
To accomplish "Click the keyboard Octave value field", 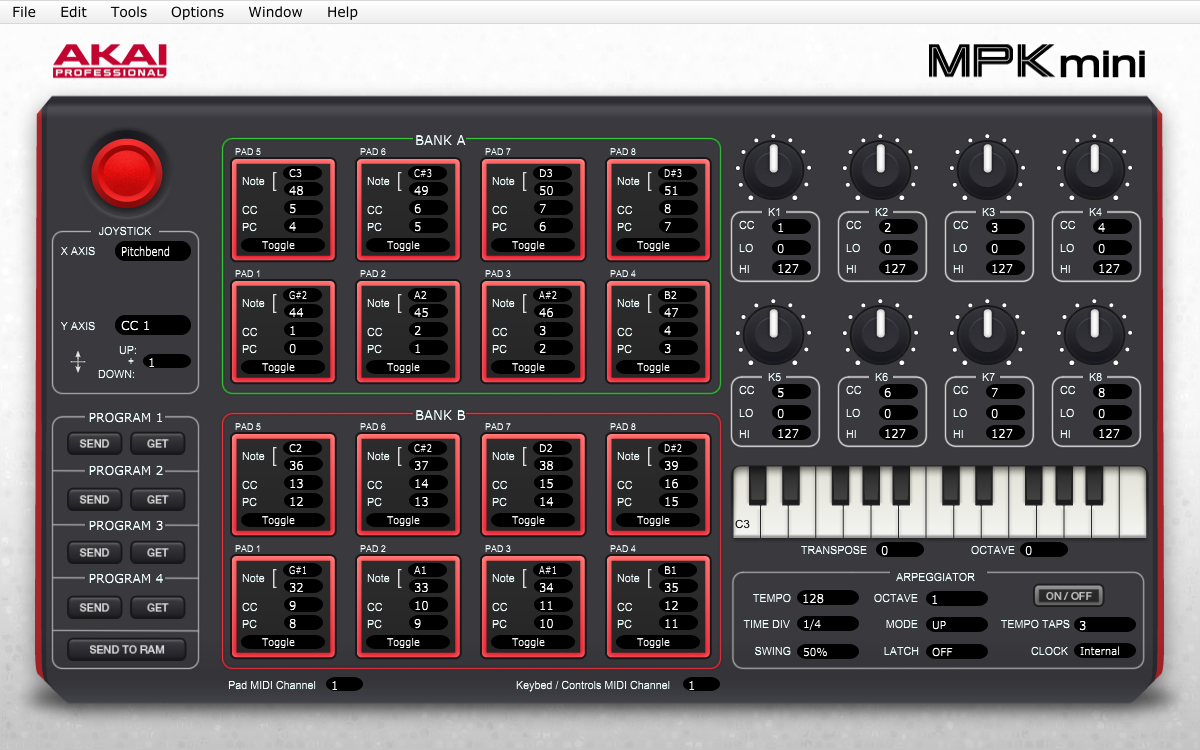I will (x=1044, y=550).
